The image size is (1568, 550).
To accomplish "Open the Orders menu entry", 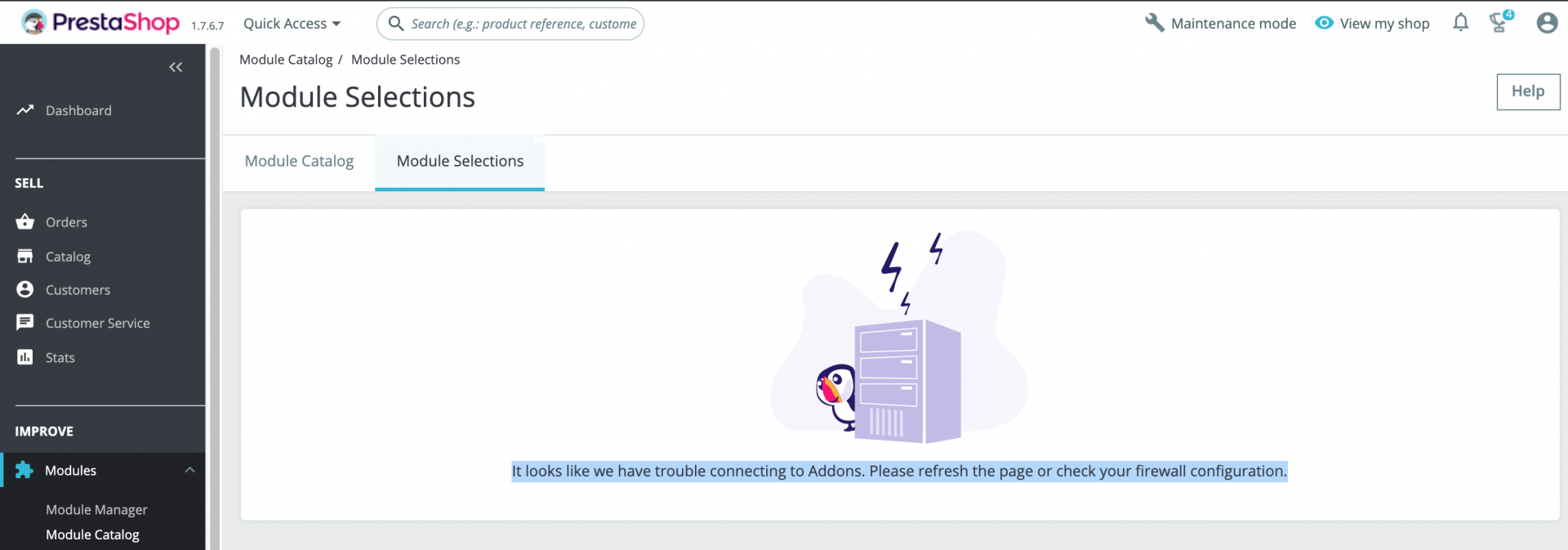I will click(x=66, y=222).
